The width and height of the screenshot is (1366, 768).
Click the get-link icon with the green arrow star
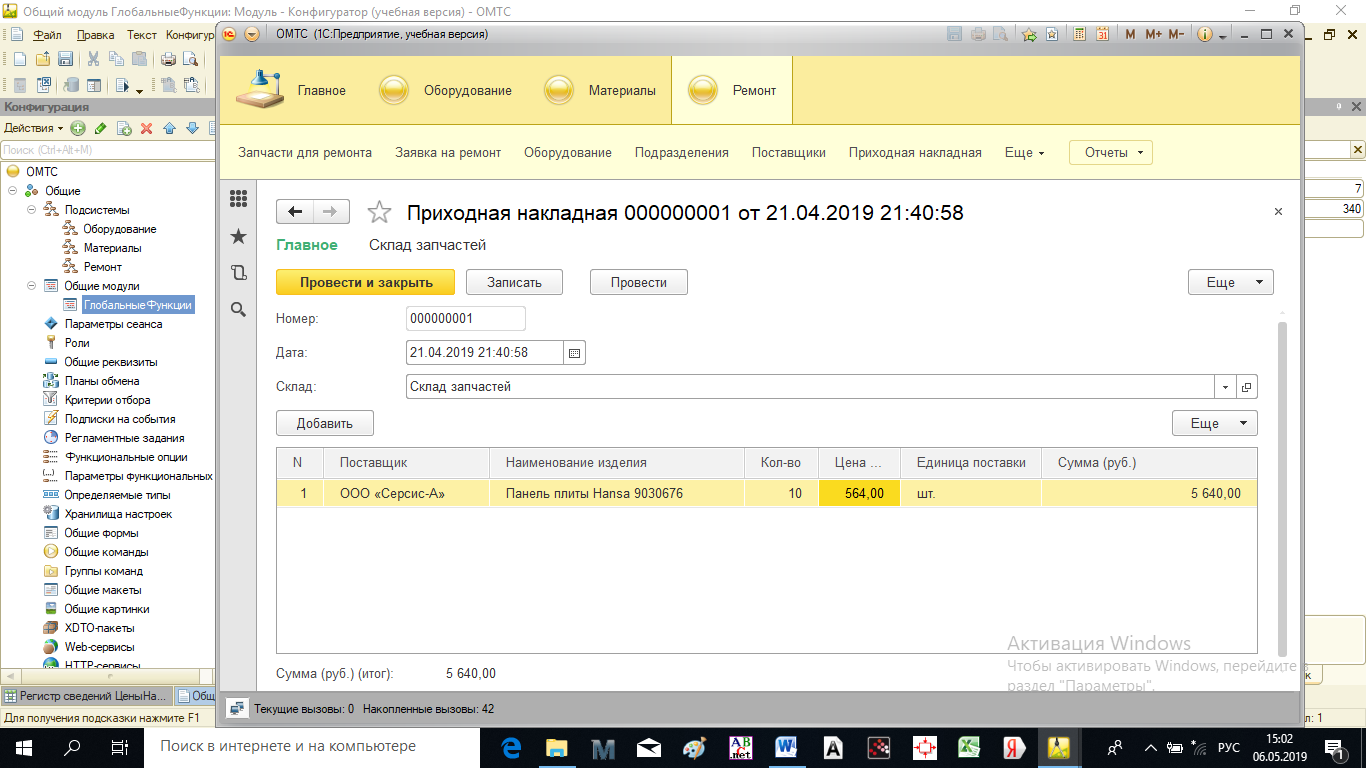(x=1030, y=34)
